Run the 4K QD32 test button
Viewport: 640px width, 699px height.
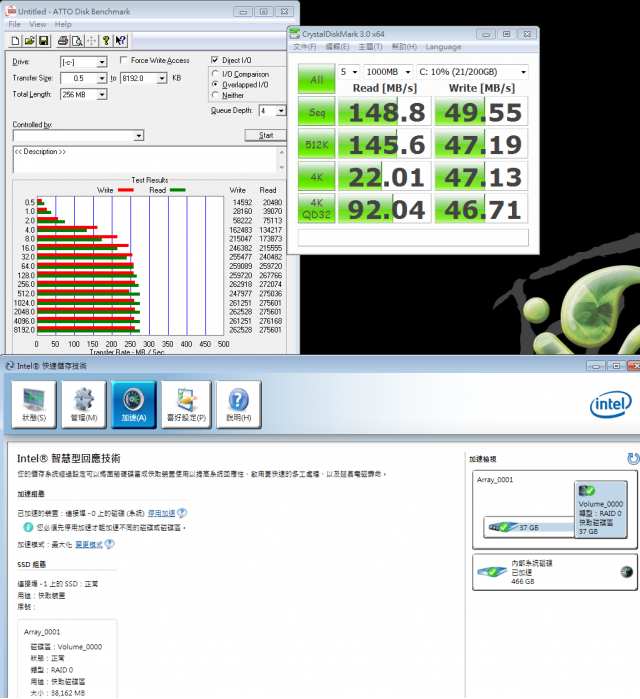[316, 209]
